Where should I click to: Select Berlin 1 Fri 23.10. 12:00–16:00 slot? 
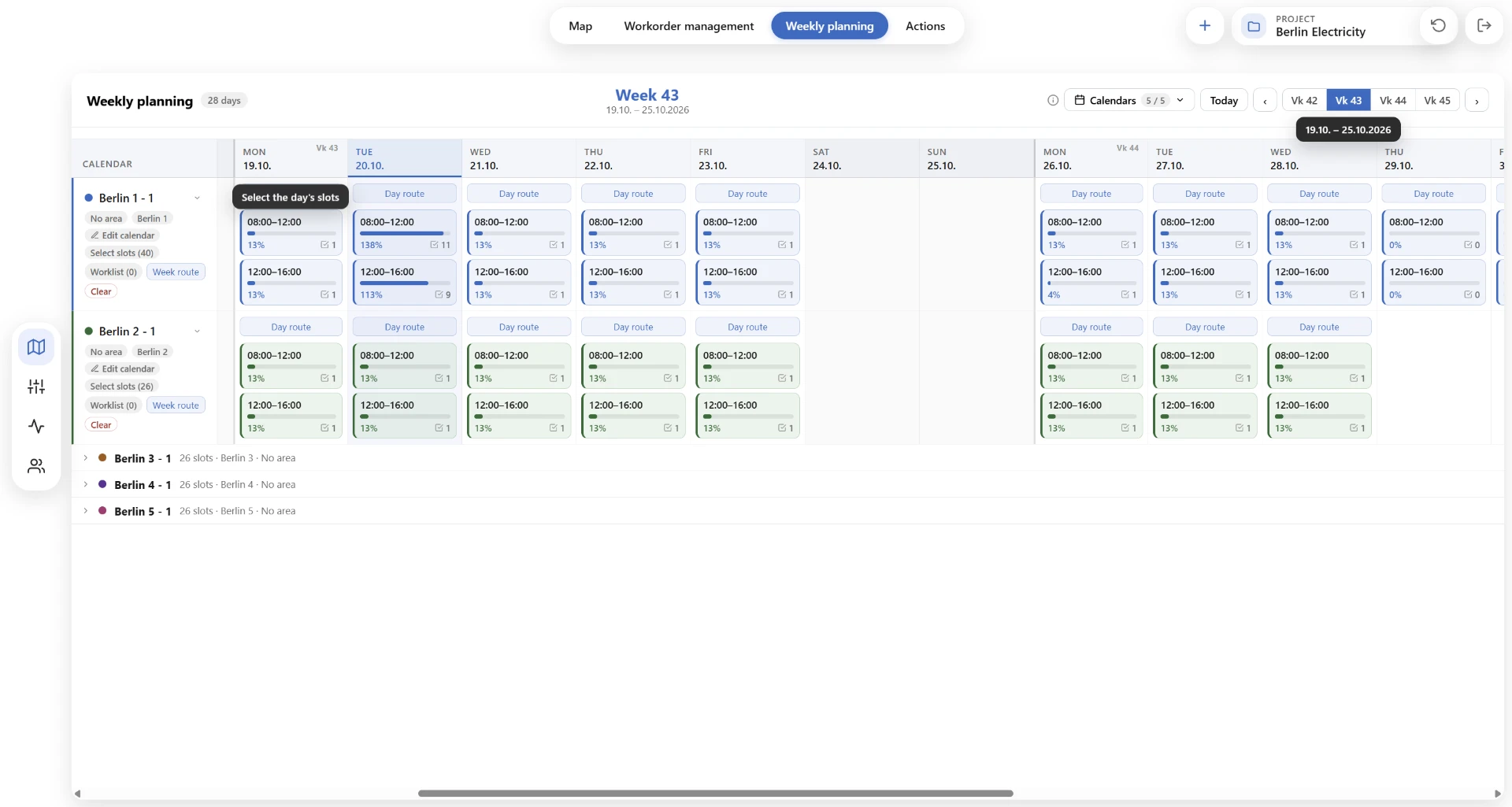[747, 282]
